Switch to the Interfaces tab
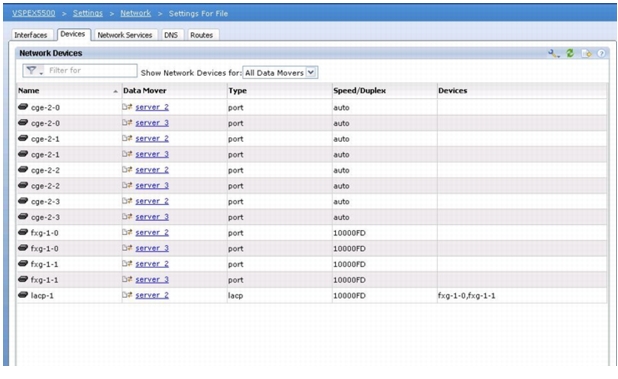The height and width of the screenshot is (379, 618). (31, 35)
